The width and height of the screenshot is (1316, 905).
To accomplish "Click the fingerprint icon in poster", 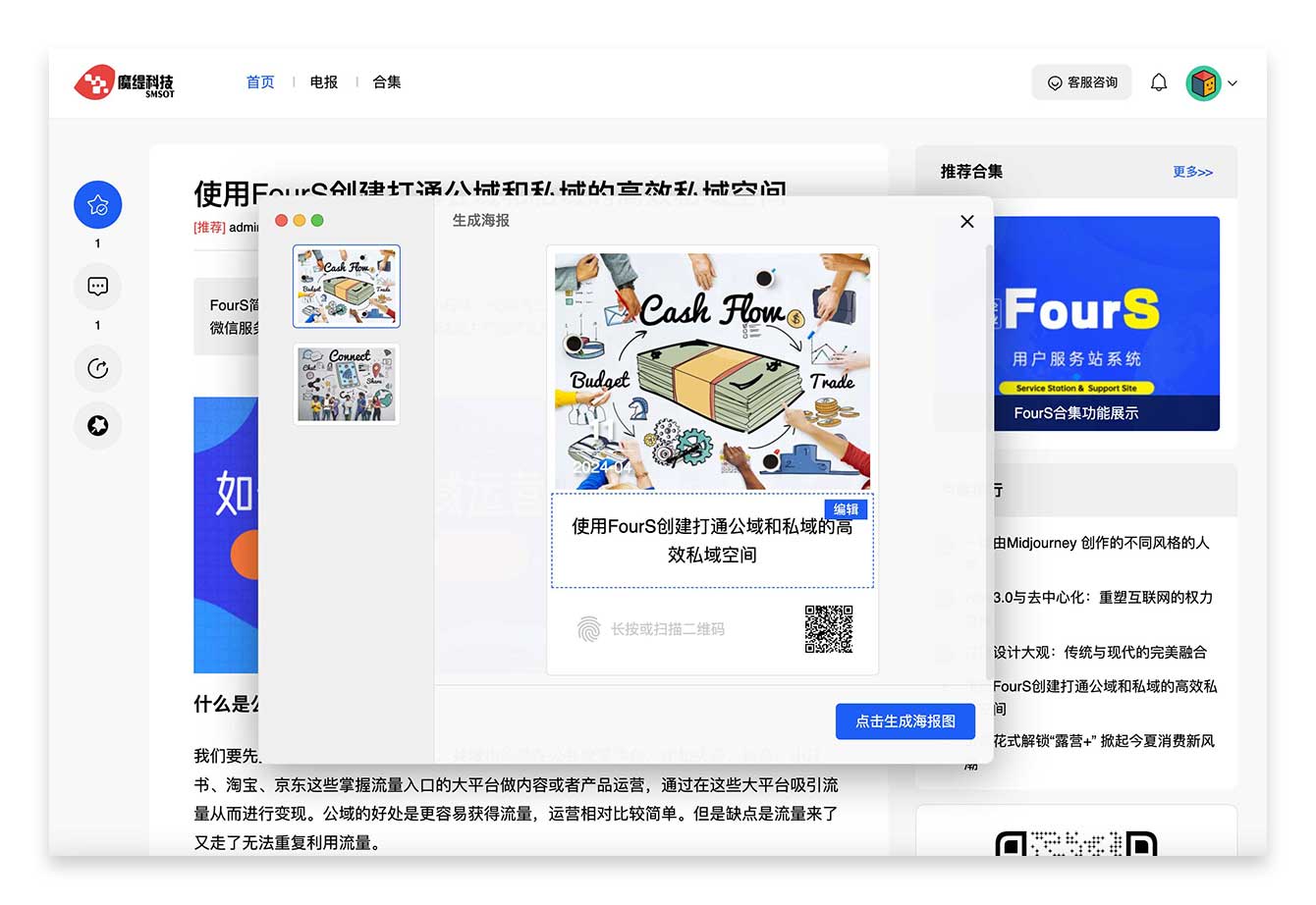I will click(588, 629).
